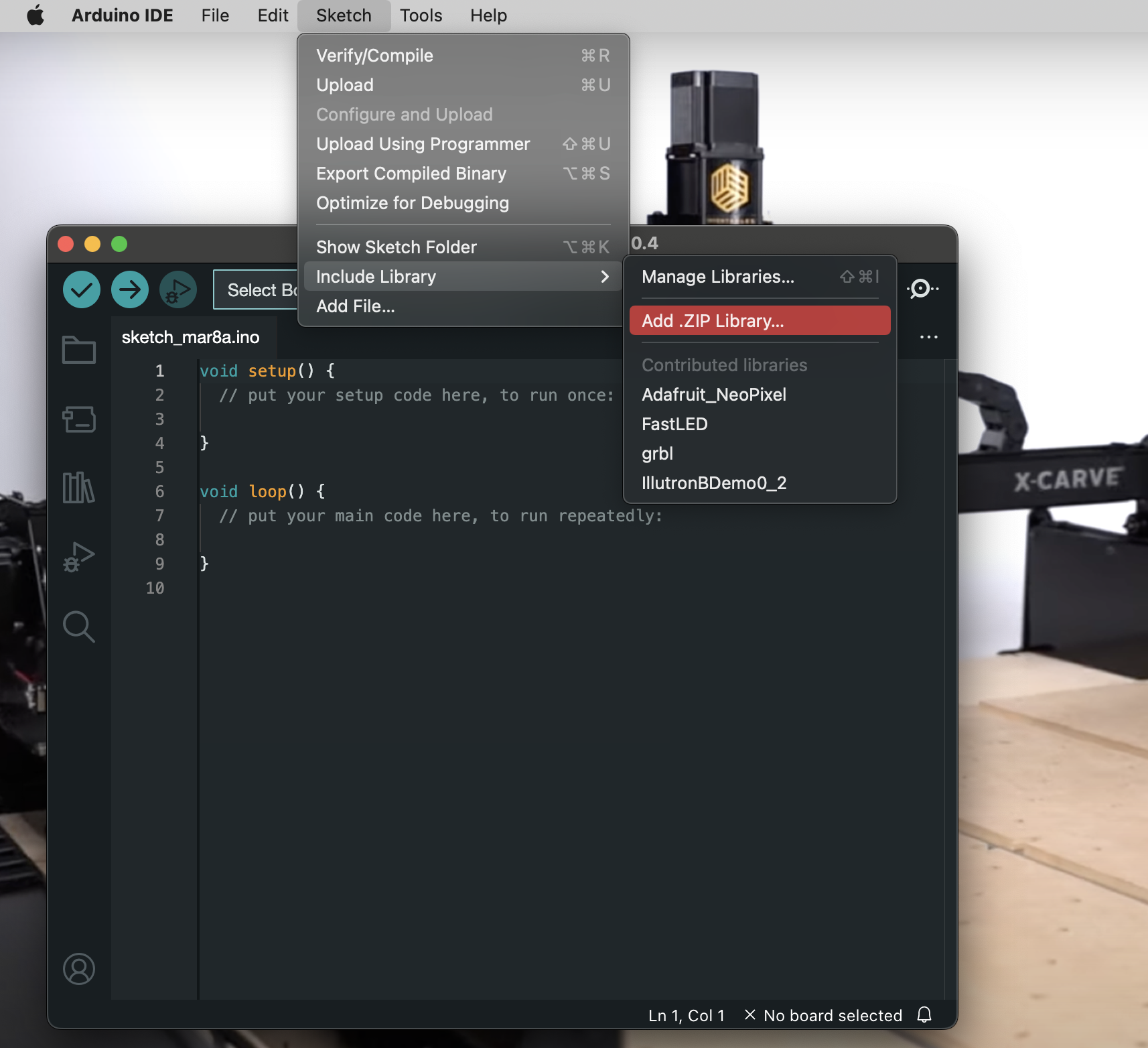Click No board selected status

823,1016
